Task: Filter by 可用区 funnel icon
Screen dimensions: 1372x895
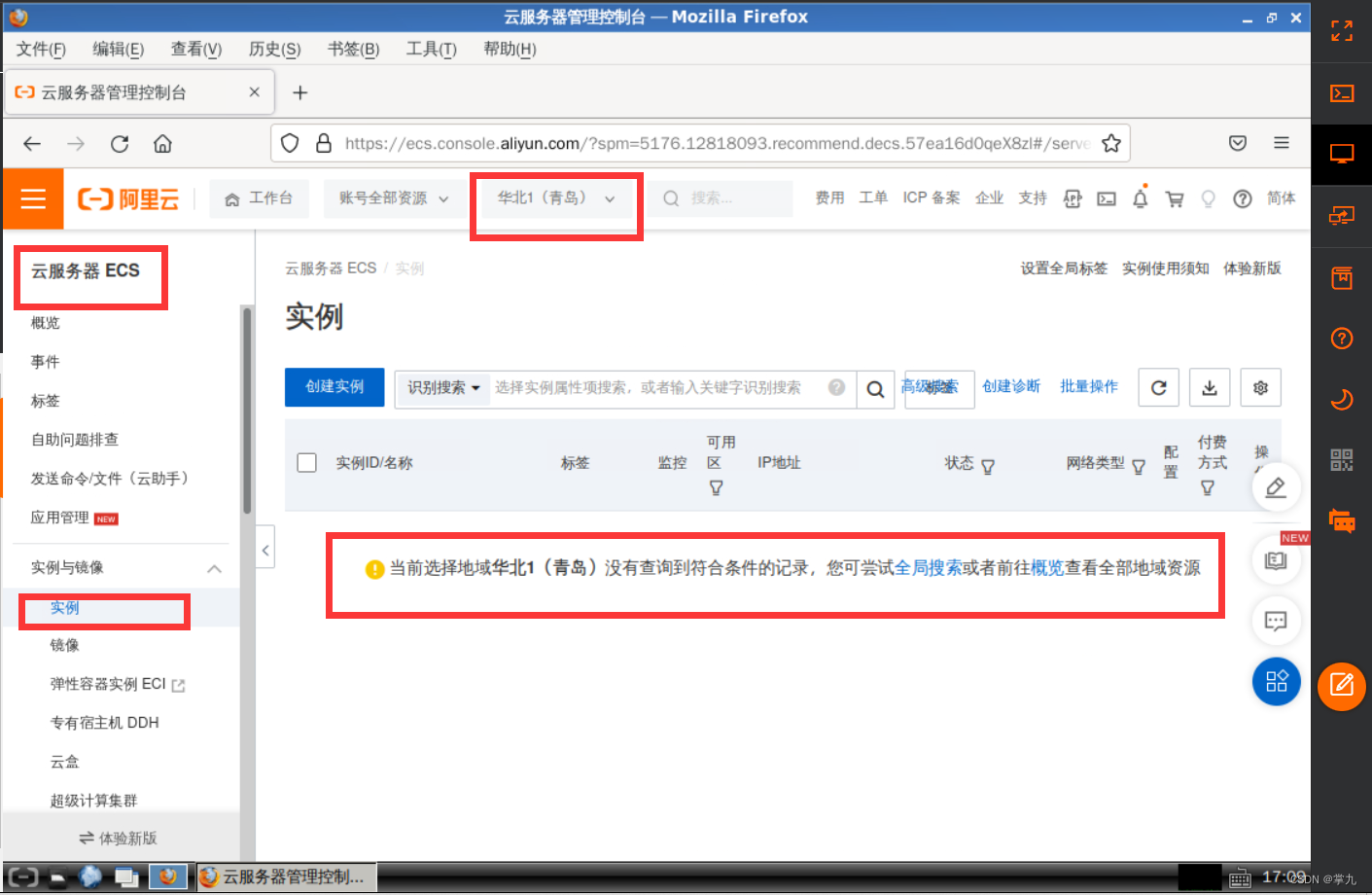Action: click(716, 487)
